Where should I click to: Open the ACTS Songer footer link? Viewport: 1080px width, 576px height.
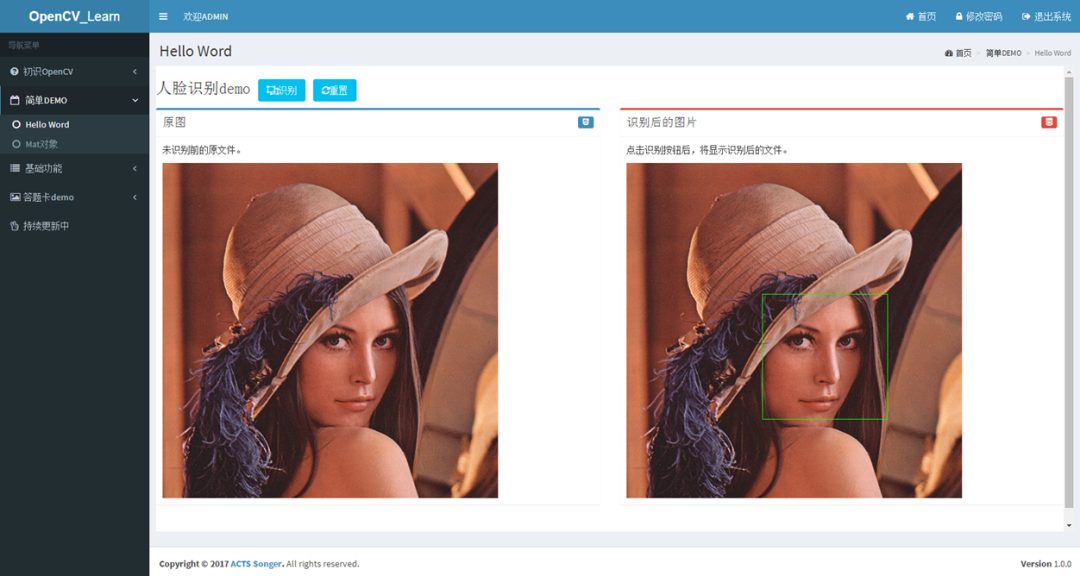pyautogui.click(x=256, y=564)
